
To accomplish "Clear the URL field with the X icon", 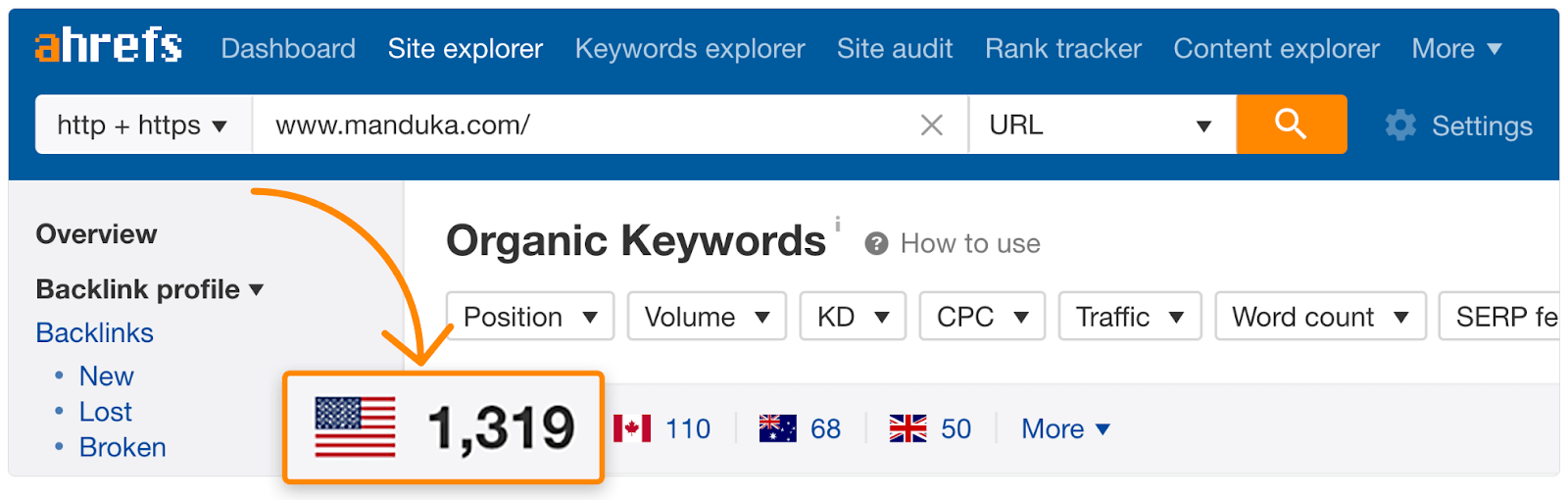I will click(931, 125).
